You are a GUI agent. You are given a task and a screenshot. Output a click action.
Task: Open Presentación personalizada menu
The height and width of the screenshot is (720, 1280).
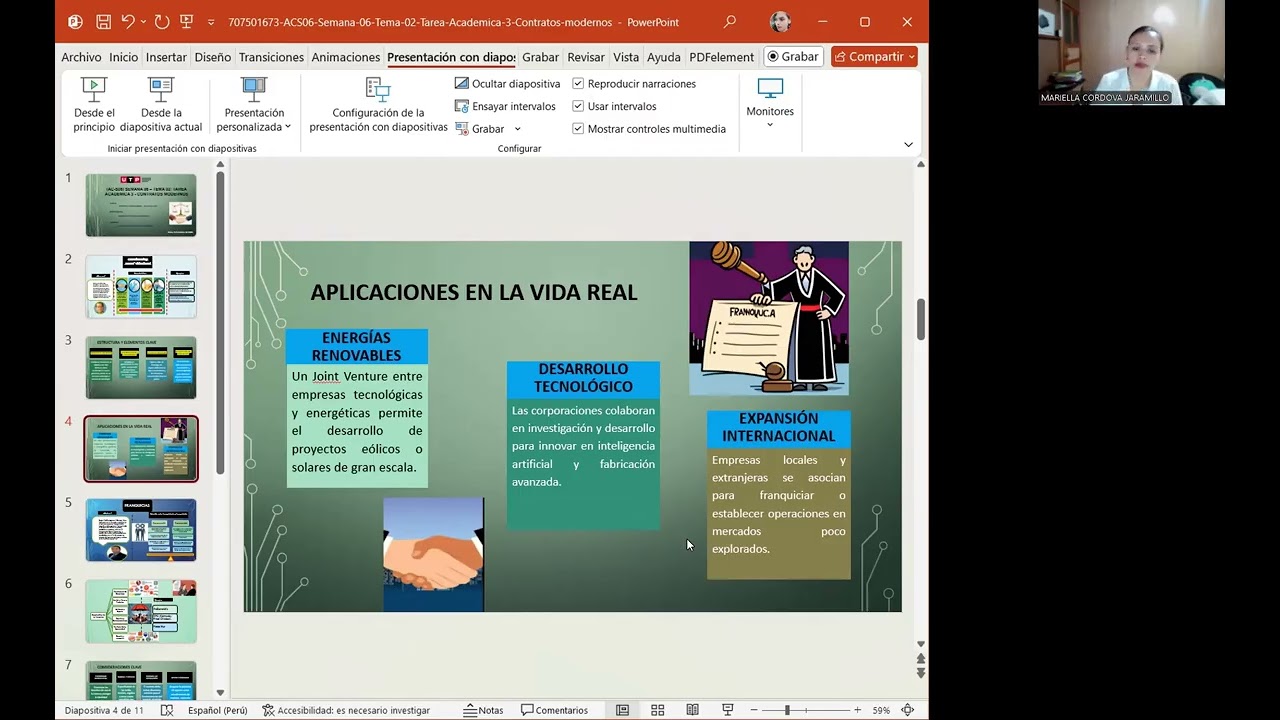tap(254, 105)
